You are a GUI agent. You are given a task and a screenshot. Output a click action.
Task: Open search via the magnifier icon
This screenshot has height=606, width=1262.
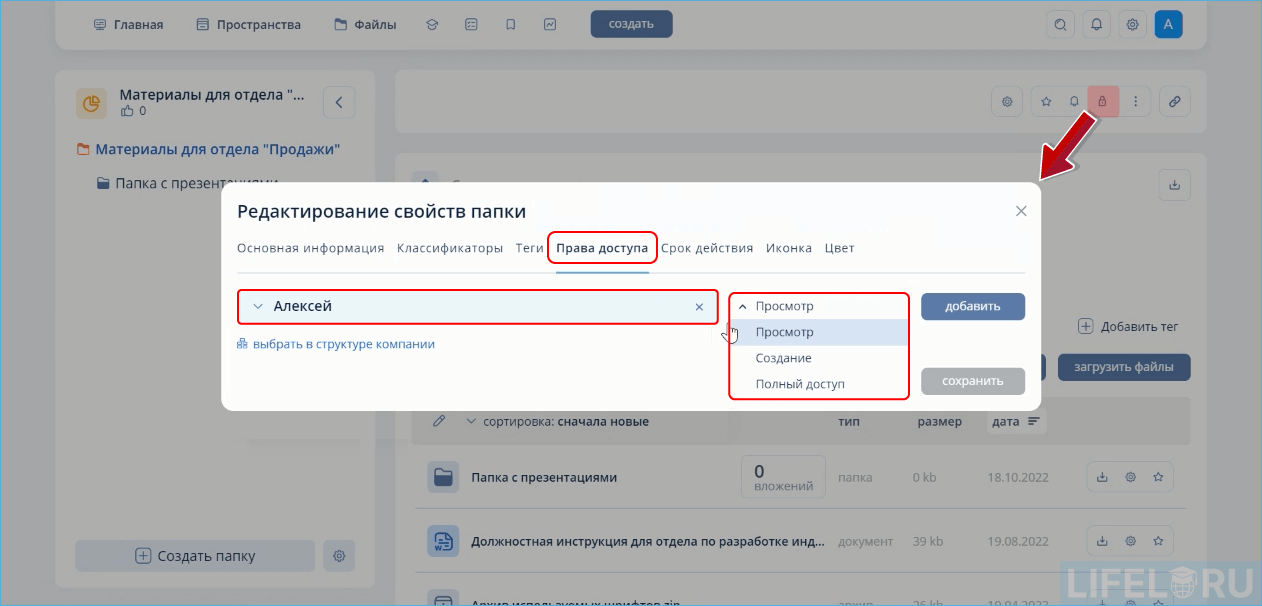pyautogui.click(x=1060, y=24)
